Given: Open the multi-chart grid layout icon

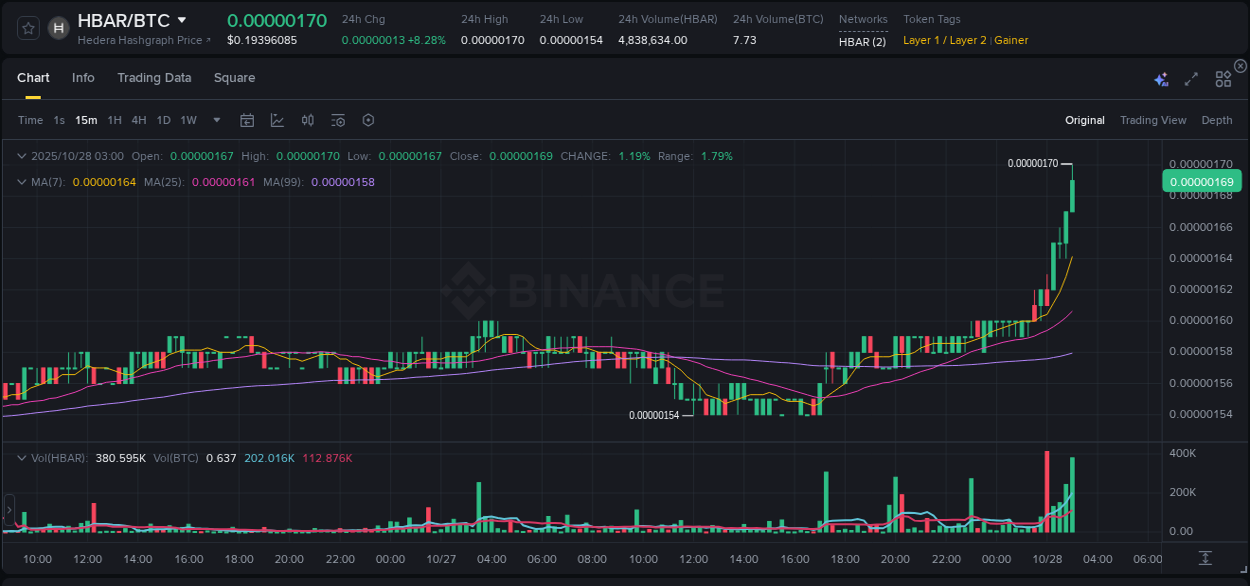Looking at the screenshot, I should click(1223, 79).
